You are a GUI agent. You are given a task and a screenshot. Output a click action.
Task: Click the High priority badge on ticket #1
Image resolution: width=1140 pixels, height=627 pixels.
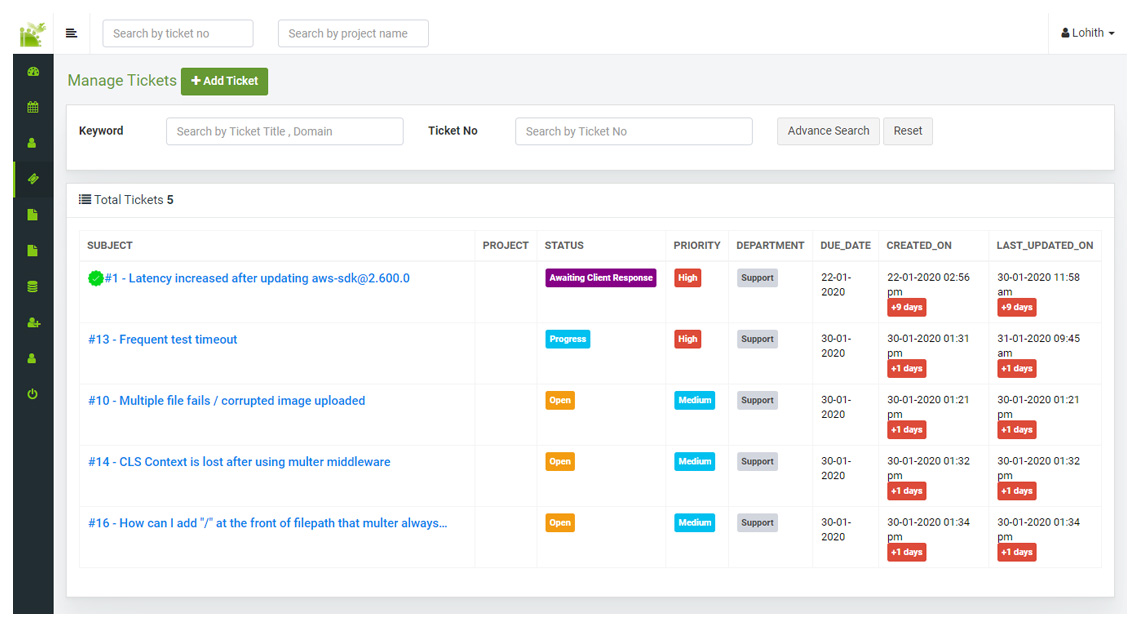click(688, 278)
